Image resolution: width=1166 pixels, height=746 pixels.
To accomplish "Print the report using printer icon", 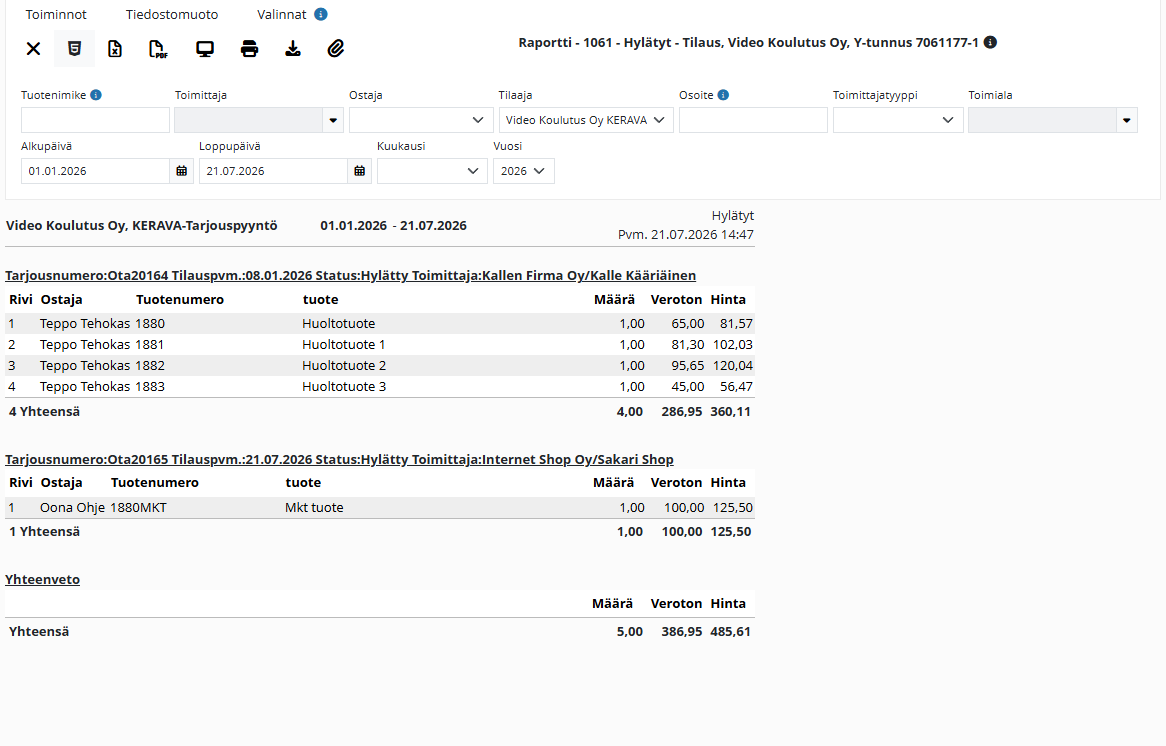I will 249,49.
